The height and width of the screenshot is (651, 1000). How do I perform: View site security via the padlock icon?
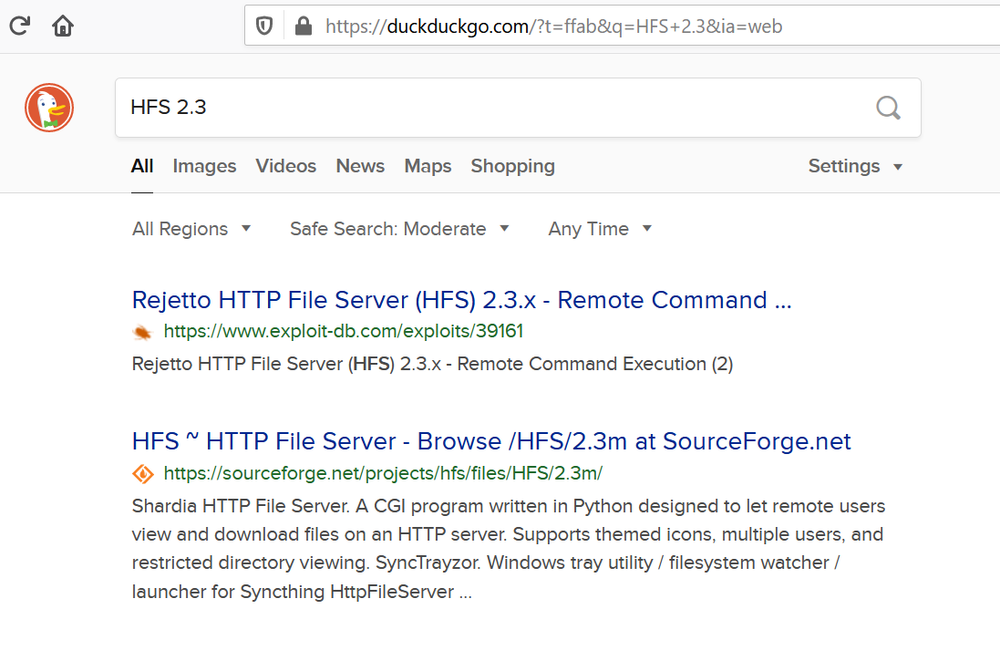point(304,26)
